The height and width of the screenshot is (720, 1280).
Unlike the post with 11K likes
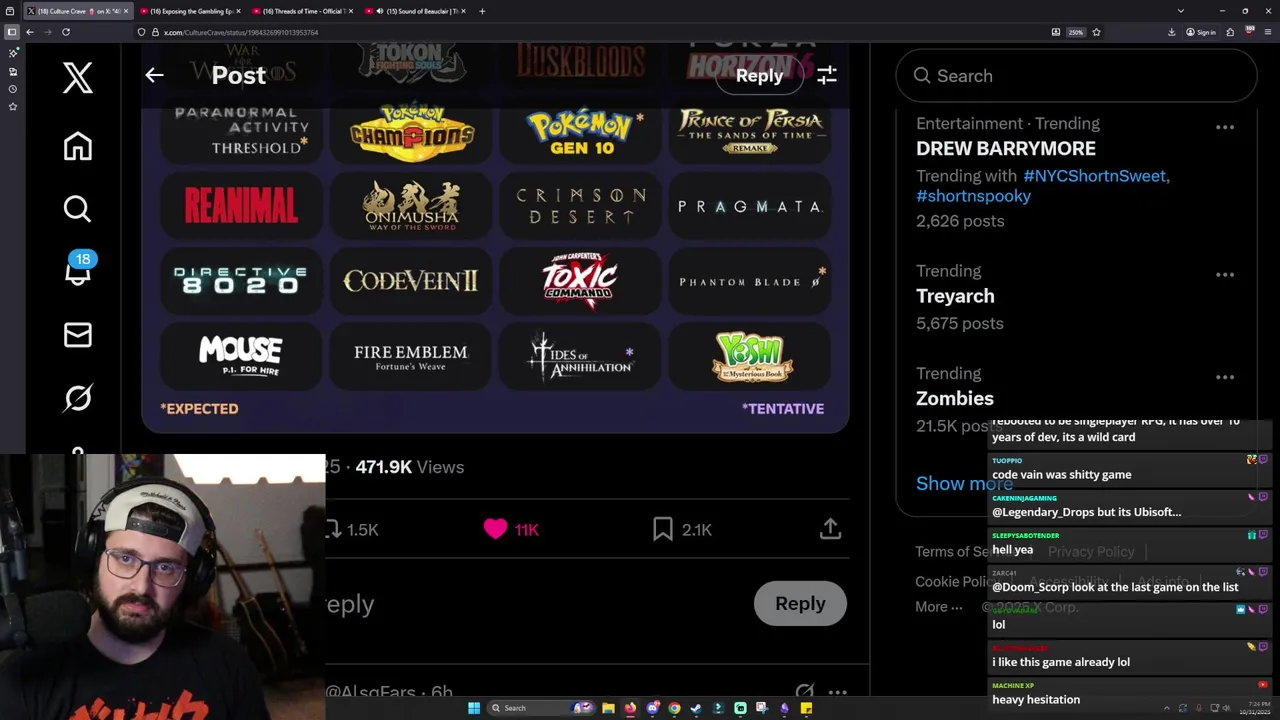(x=495, y=529)
